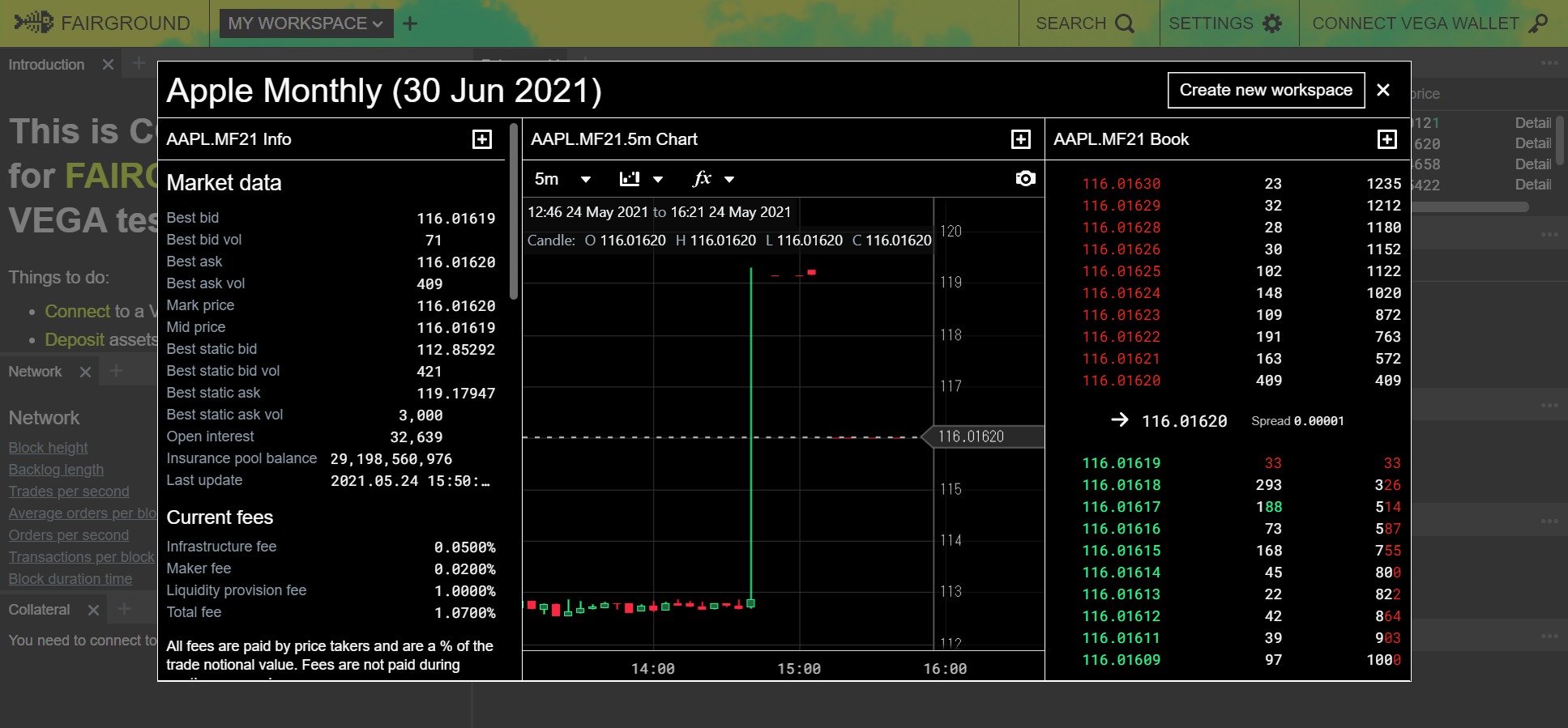Viewport: 1568px width, 728px height.
Task: Select bid price 116.01609 in book
Action: tap(1122, 660)
